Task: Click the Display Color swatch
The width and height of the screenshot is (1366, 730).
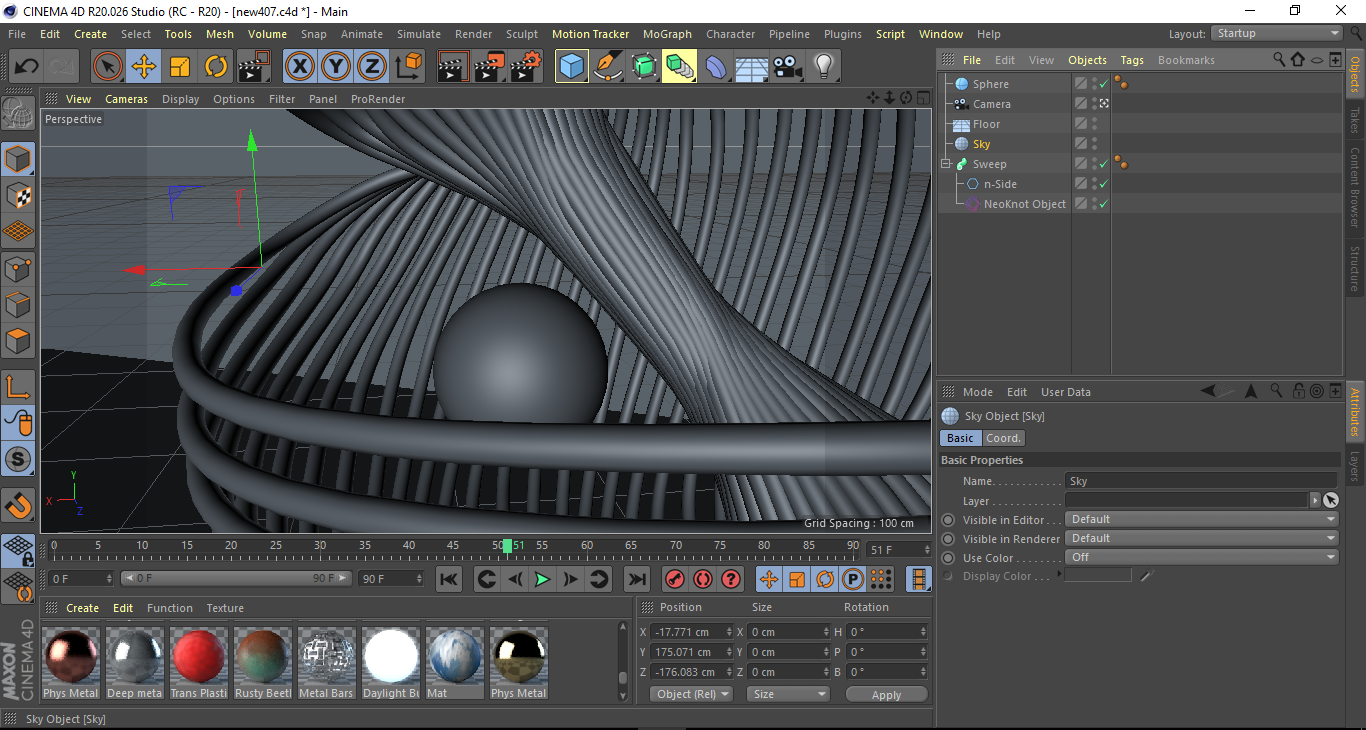Action: (x=1098, y=575)
